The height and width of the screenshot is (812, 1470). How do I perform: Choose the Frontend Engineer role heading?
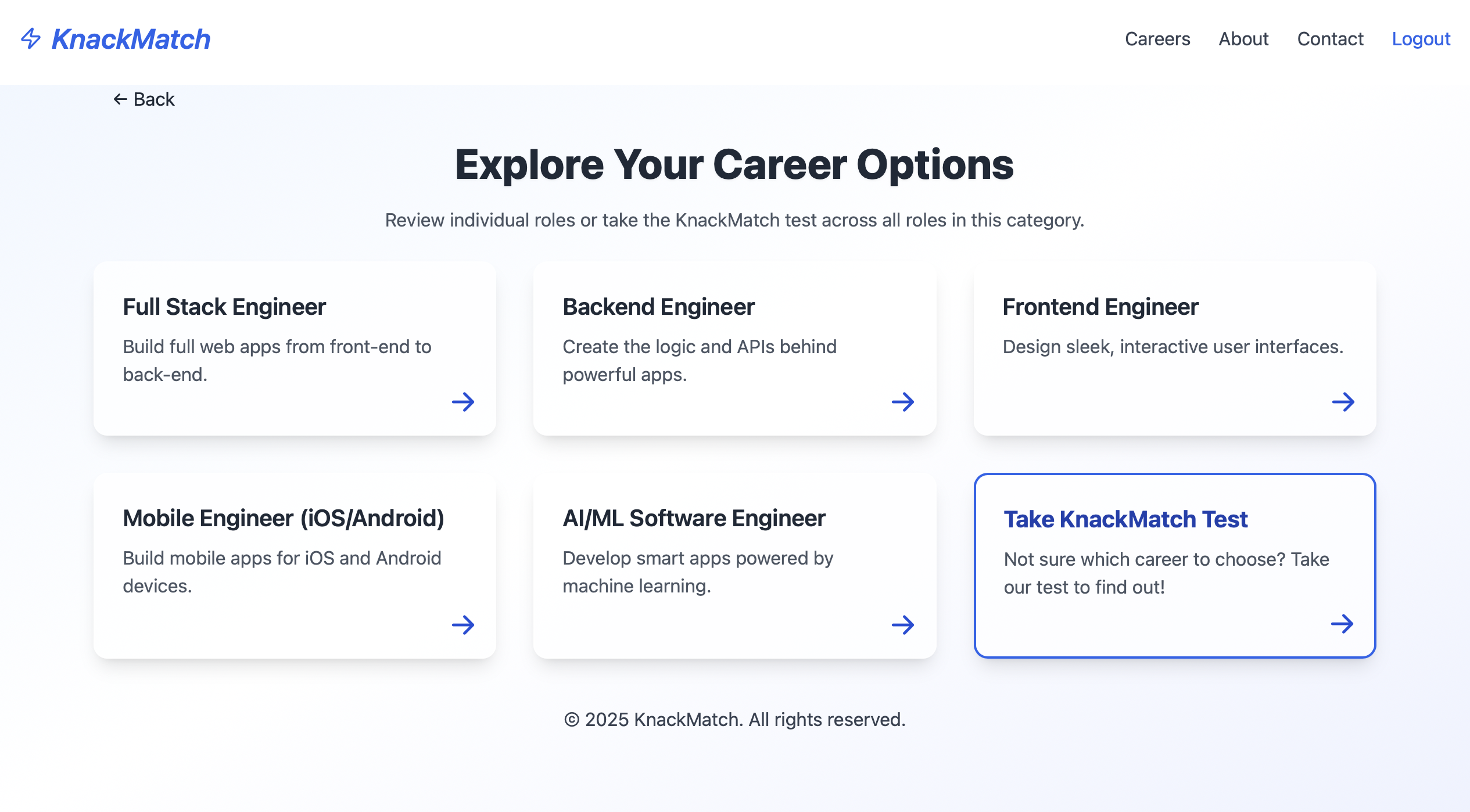click(1100, 307)
